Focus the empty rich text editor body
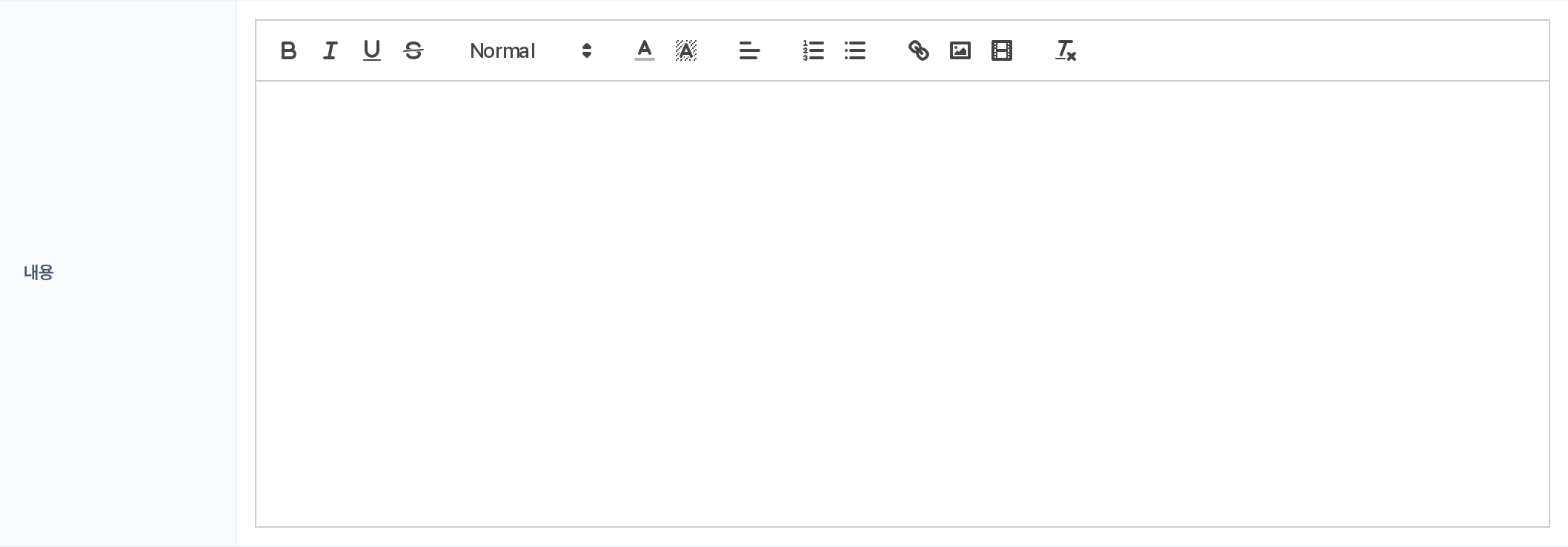Image resolution: width=1568 pixels, height=547 pixels. pos(903,304)
